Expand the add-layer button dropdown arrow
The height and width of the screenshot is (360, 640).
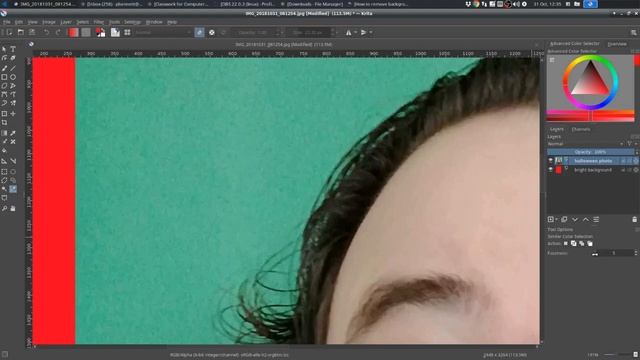coord(556,220)
